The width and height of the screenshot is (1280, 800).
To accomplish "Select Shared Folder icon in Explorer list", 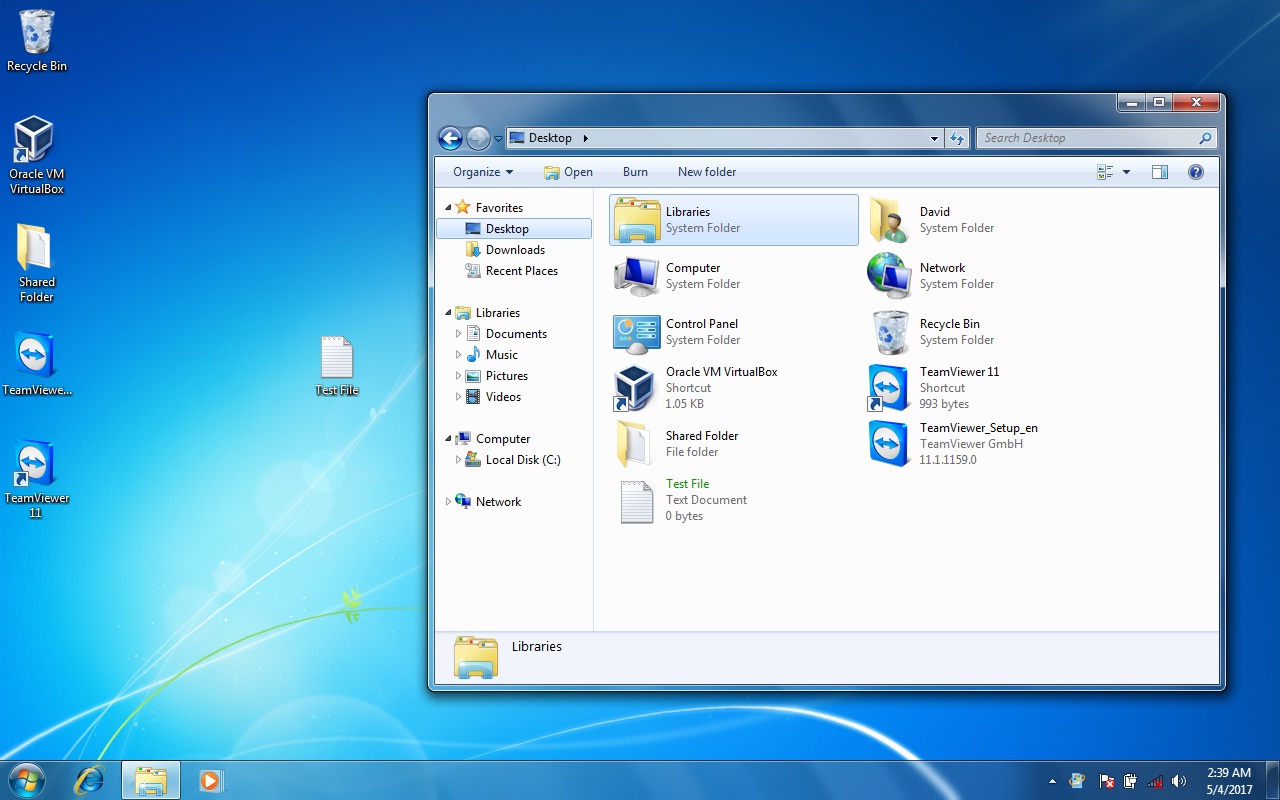I will tap(635, 444).
